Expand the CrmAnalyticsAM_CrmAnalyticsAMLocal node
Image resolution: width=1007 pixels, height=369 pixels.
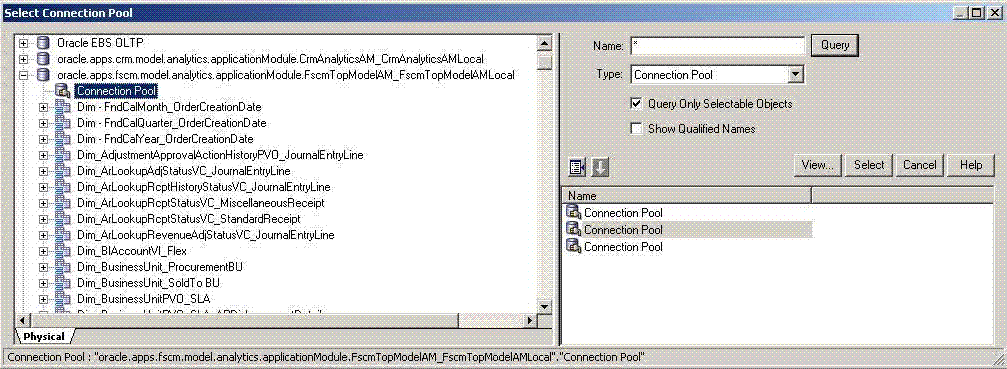(24, 59)
